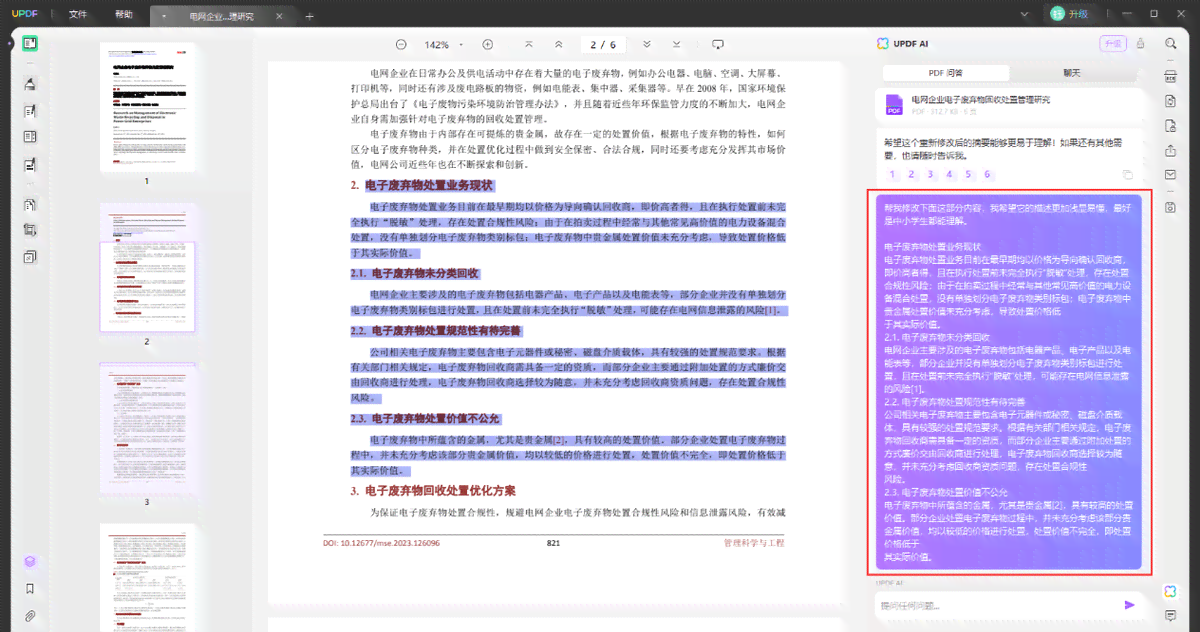This screenshot has height=632, width=1200.
Task: Start slideshow presentation icon
Action: pos(717,45)
